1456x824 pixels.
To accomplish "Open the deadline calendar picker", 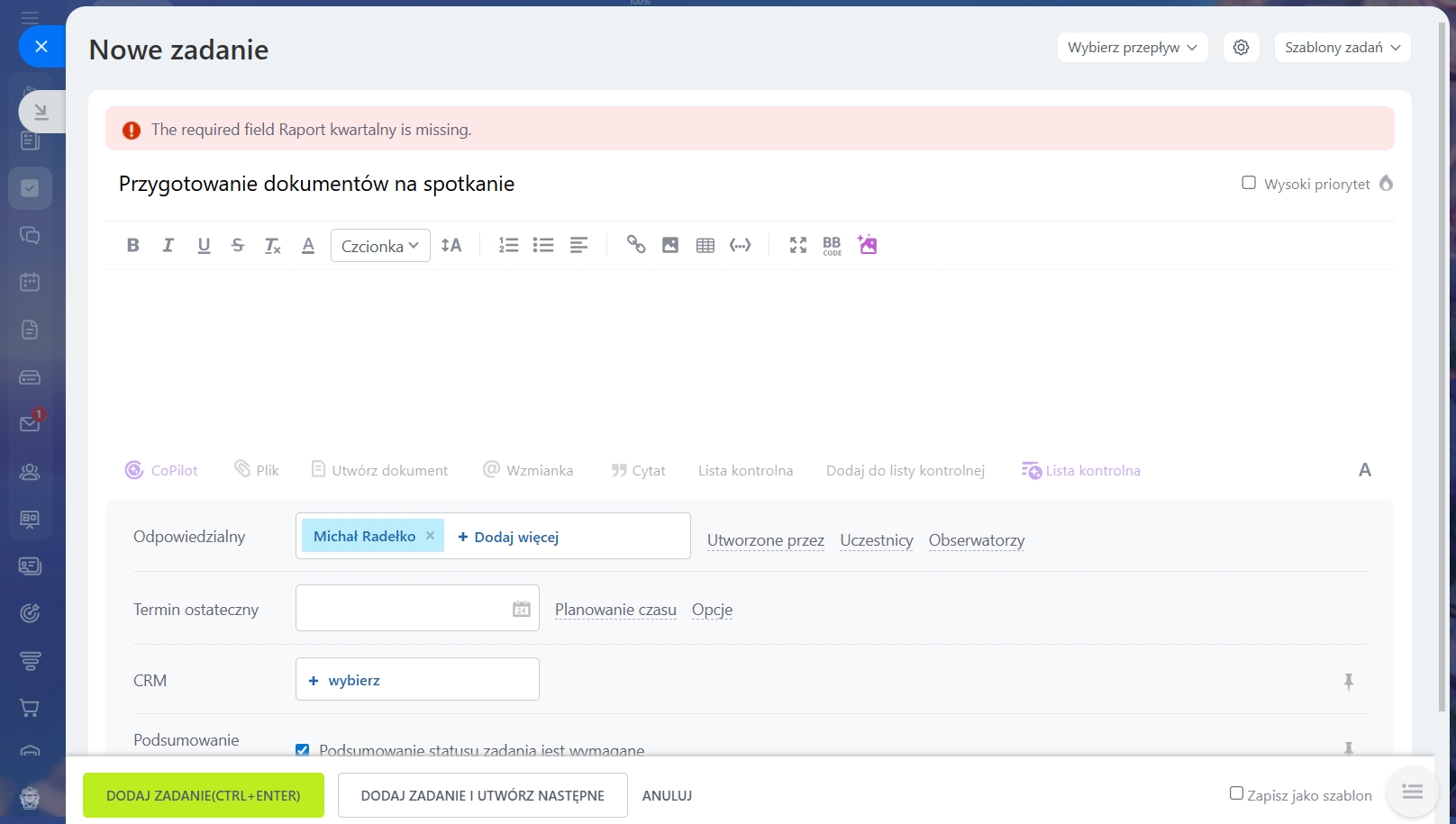I will coord(522,609).
